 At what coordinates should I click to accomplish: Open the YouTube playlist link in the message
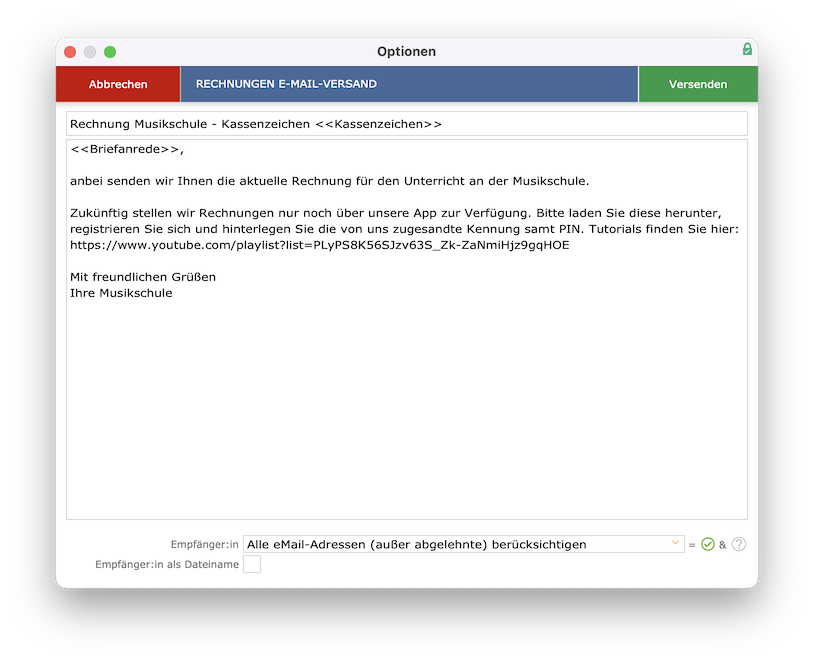click(319, 243)
